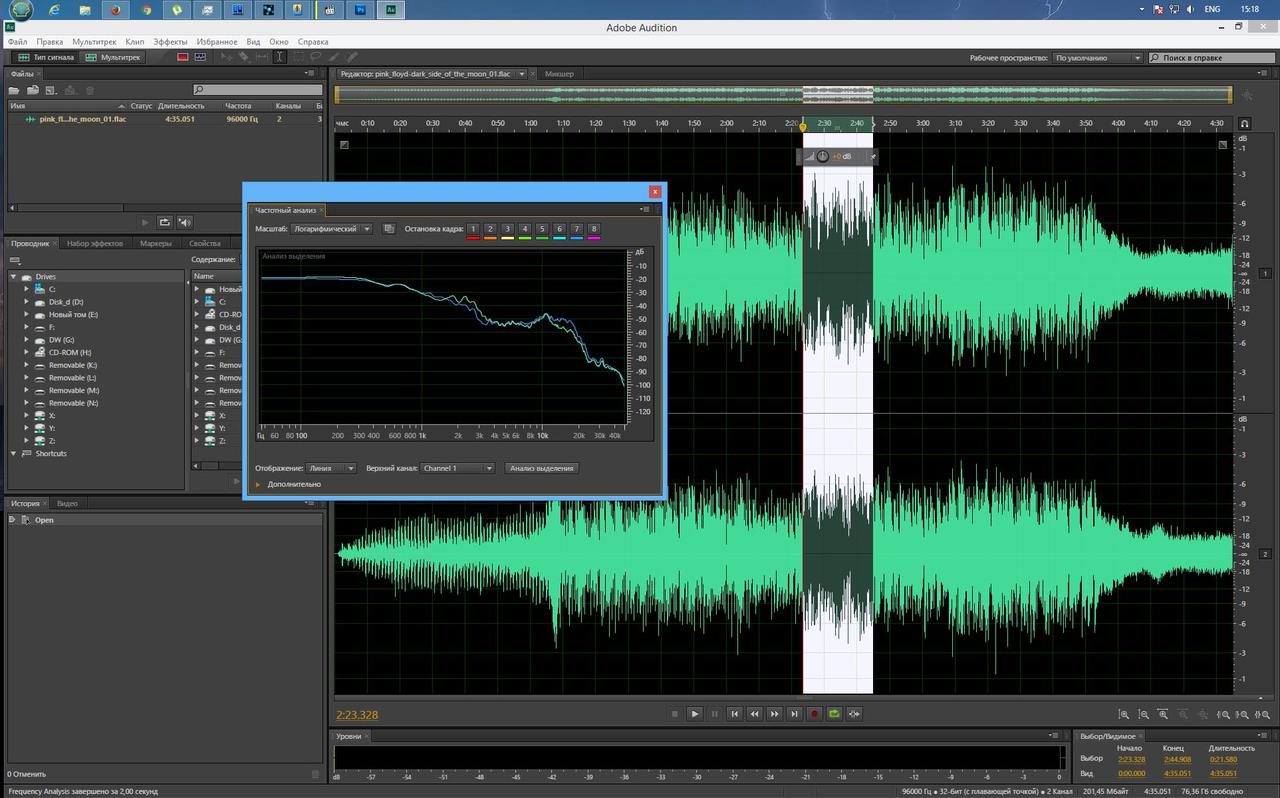Screen dimensions: 1280x798
Task: Open the Справка menu
Action: point(313,42)
